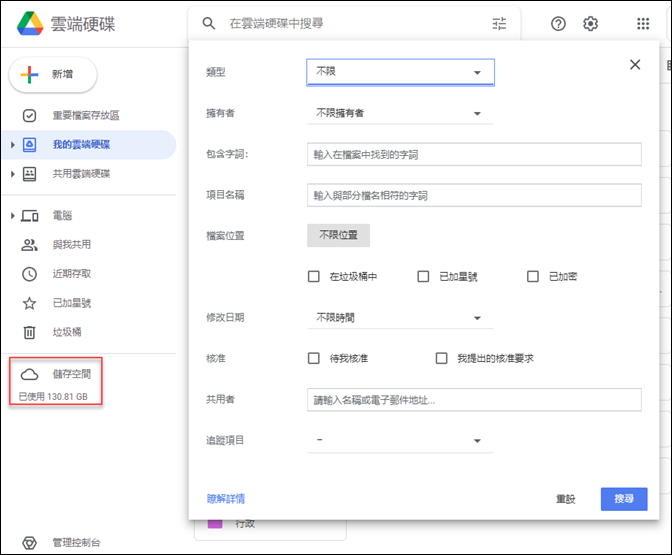The width and height of the screenshot is (672, 555).
Task: Click the 已使用 130.81 GB text
Action: [53, 397]
